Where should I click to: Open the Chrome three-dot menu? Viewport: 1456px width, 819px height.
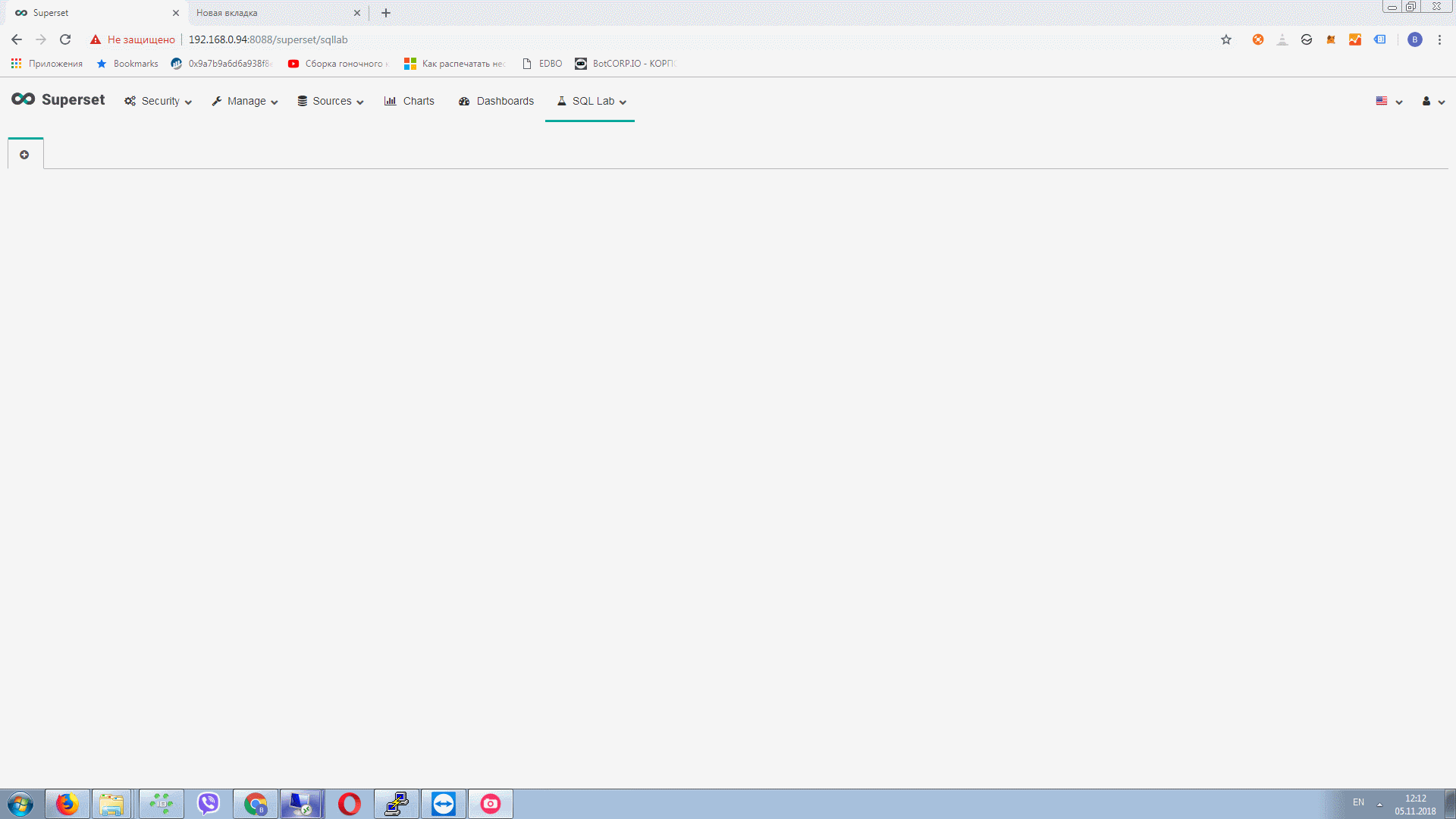1440,39
